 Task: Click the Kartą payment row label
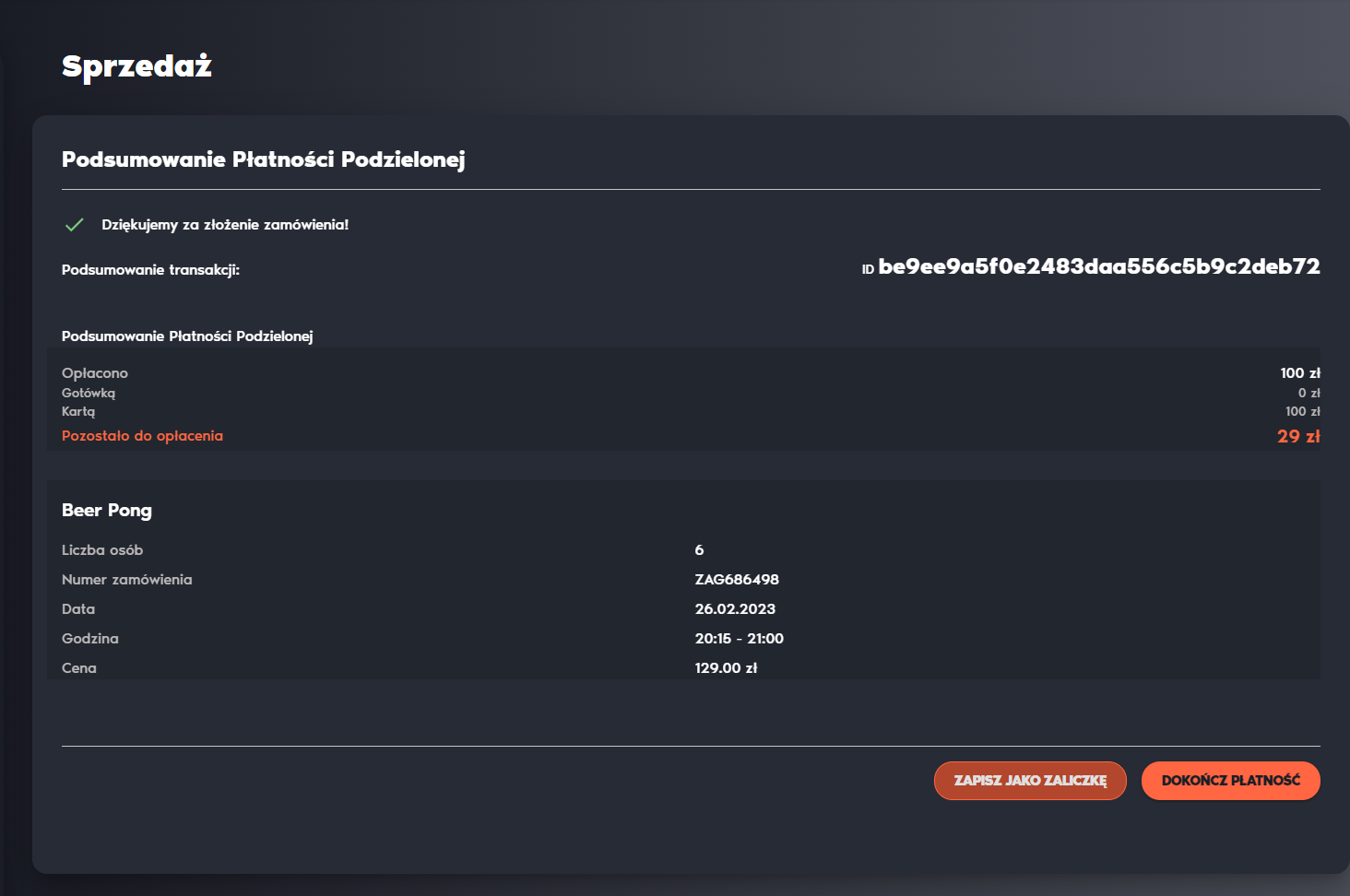[x=78, y=411]
